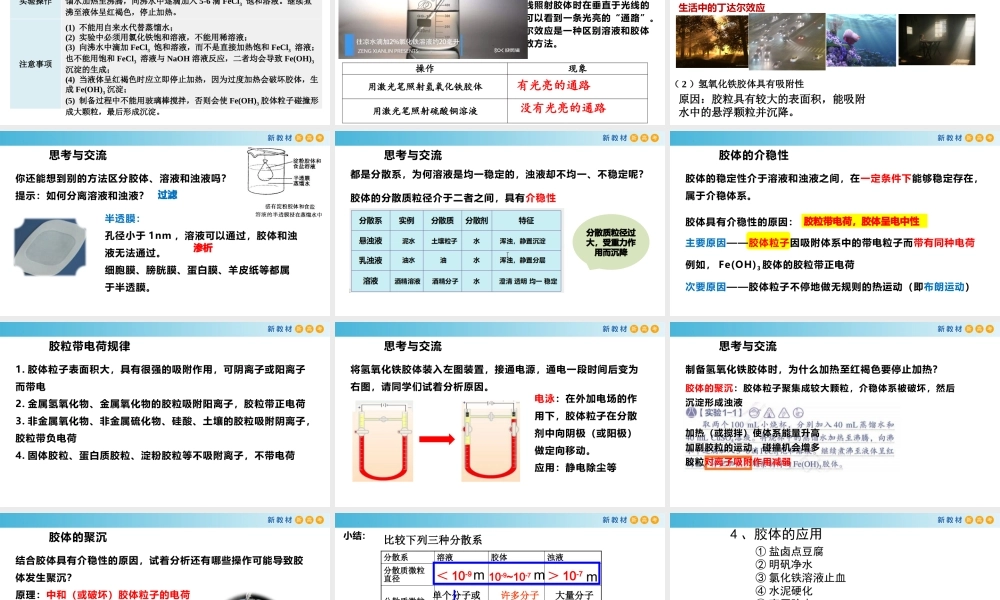The width and height of the screenshot is (1000, 600).
Task: Select the slide titled 胶粒带电荷规律
Action: coord(165,414)
